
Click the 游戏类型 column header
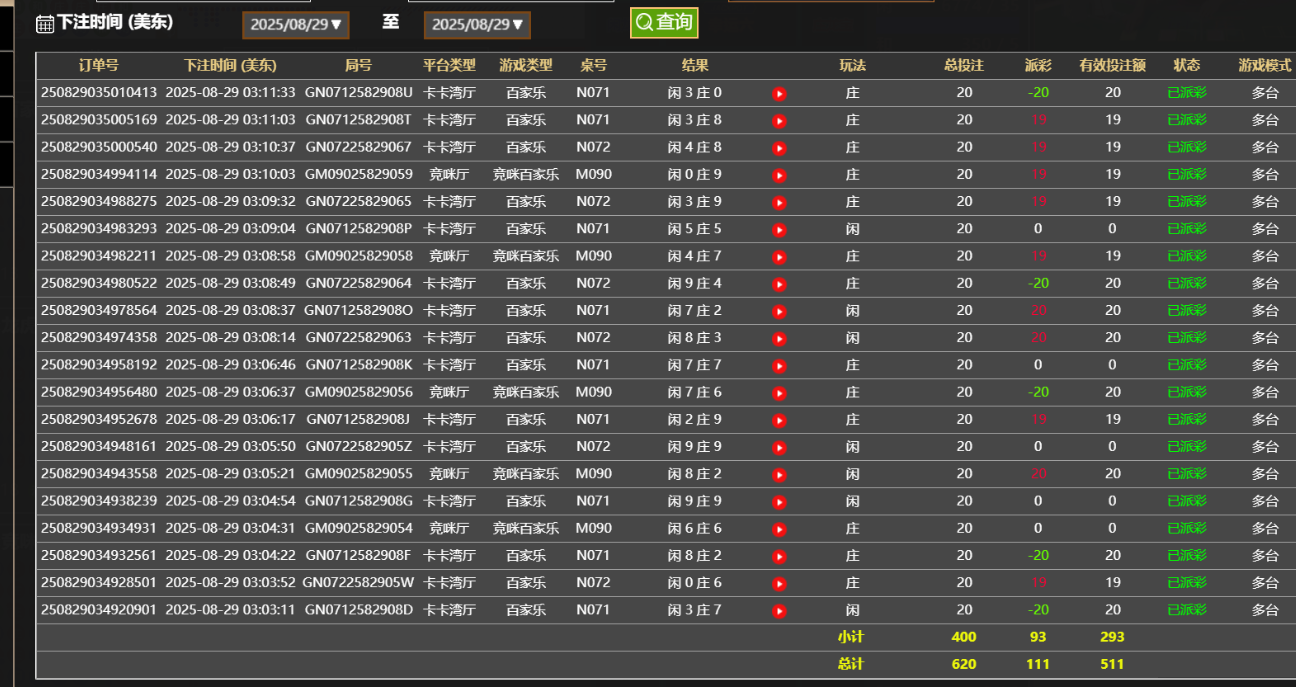(x=527, y=65)
